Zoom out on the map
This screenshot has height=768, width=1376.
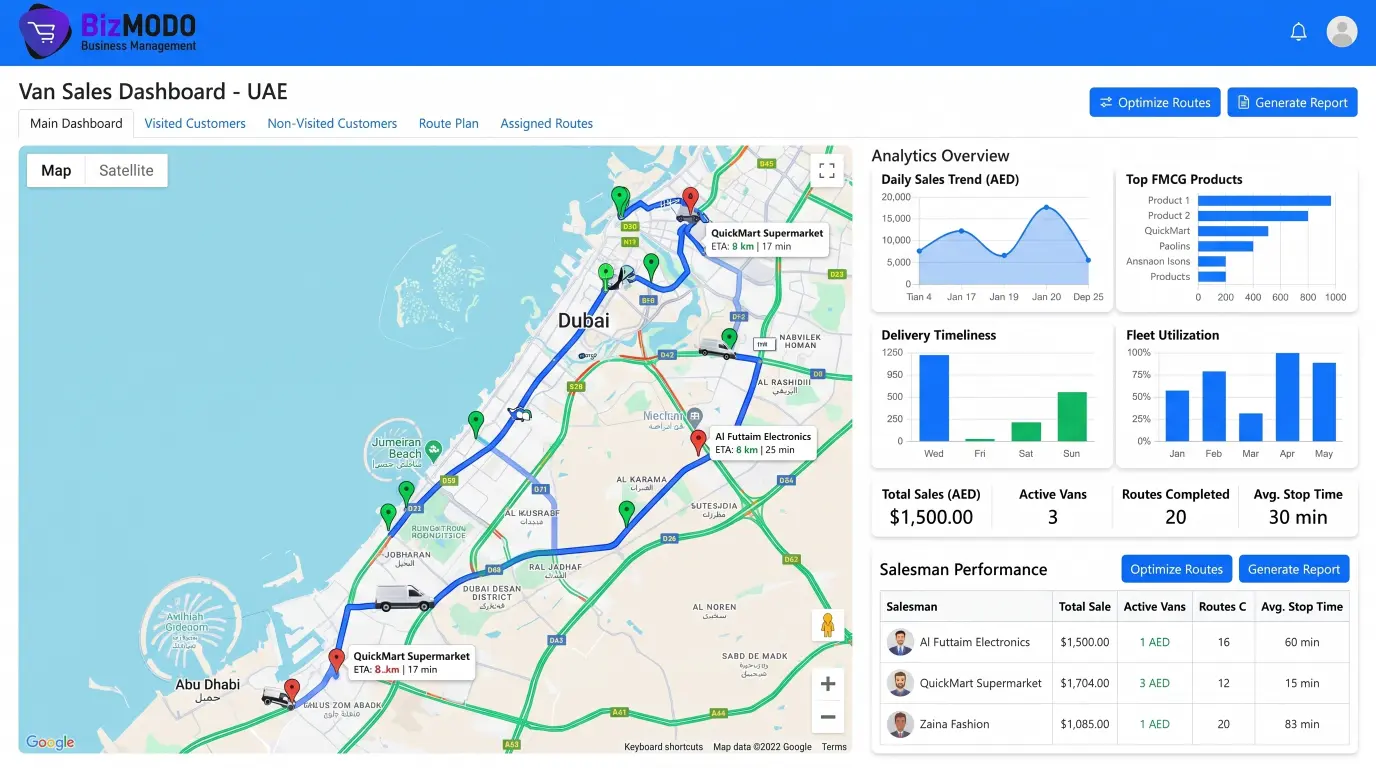[x=827, y=717]
